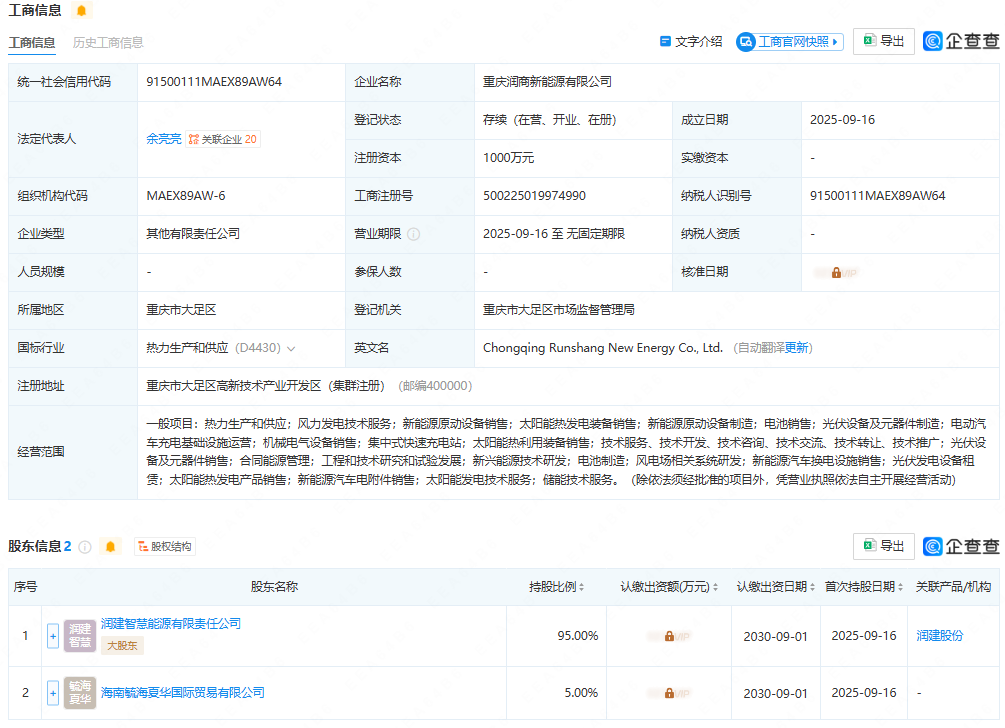Image resolution: width=1005 pixels, height=728 pixels.
Task: Switch to 历史工商信息 tab
Action: click(108, 43)
